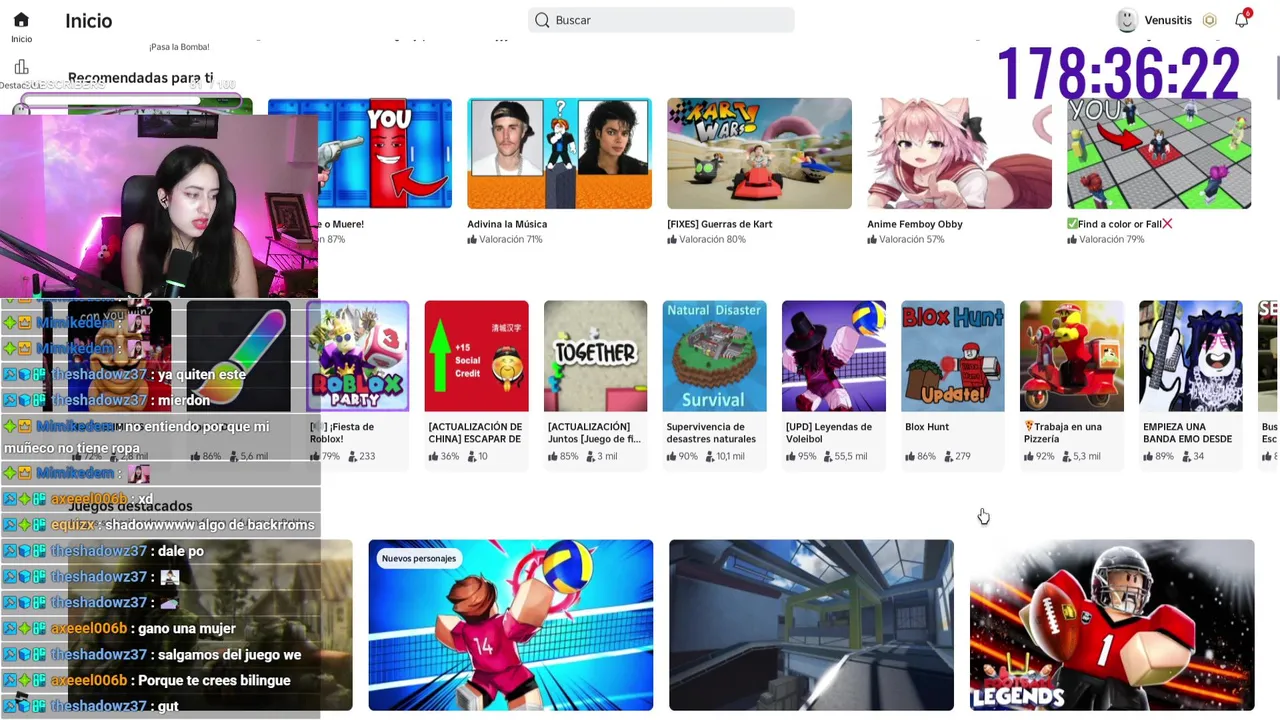Image resolution: width=1280 pixels, height=720 pixels.
Task: Open the Trabaja en una Pizzería tile
Action: pos(1071,356)
